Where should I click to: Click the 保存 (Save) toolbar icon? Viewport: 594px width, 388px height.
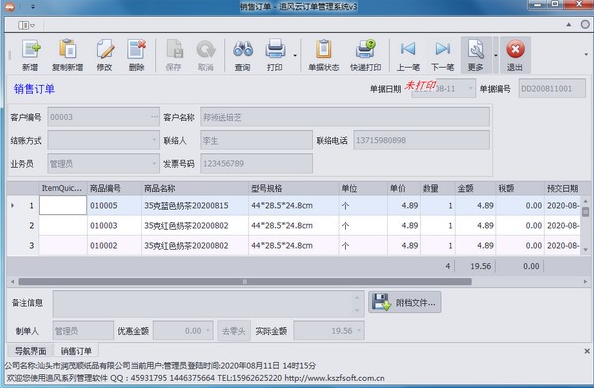pyautogui.click(x=174, y=55)
